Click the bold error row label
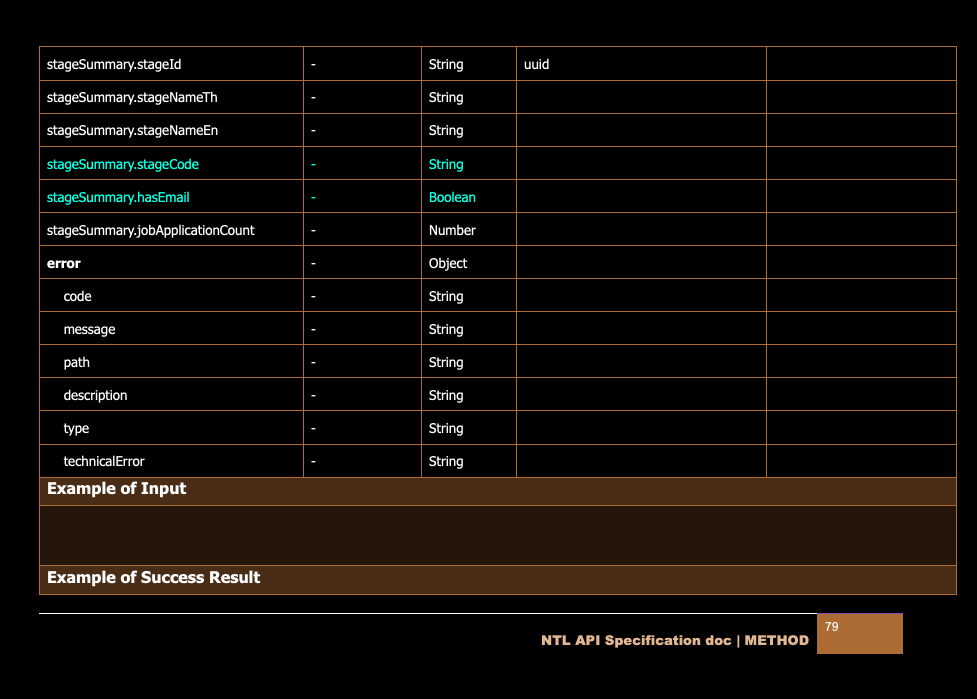 64,263
